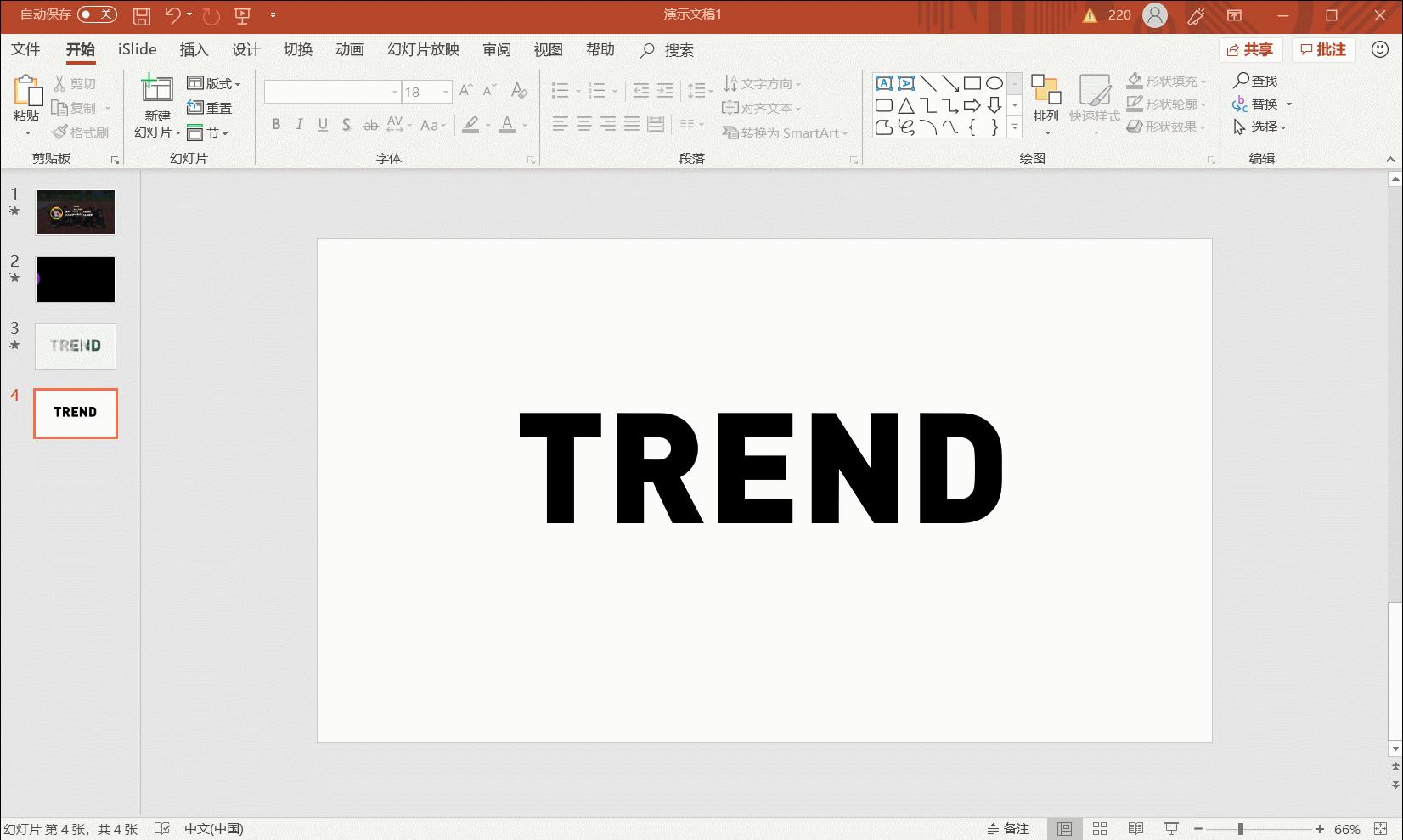Switch to slide sorter view icon
This screenshot has height=840, width=1403.
click(1100, 829)
